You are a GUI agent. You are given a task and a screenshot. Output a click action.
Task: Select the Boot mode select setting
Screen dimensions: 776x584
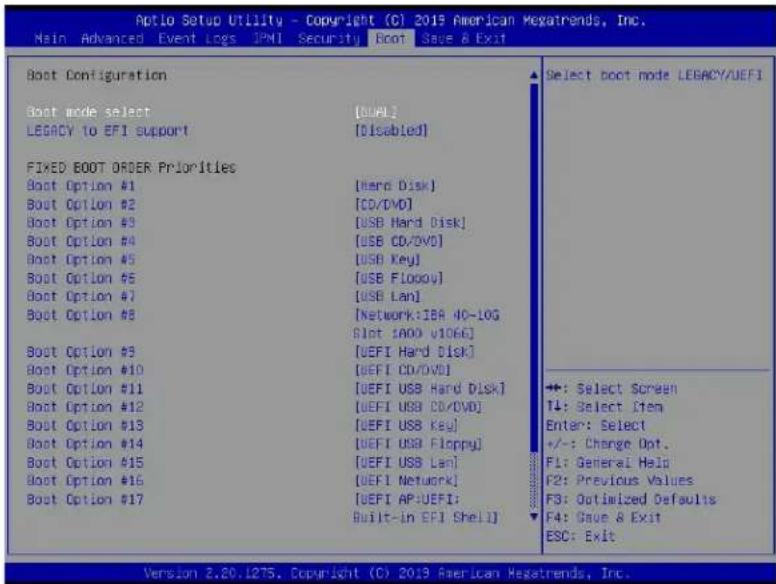[x=88, y=112]
